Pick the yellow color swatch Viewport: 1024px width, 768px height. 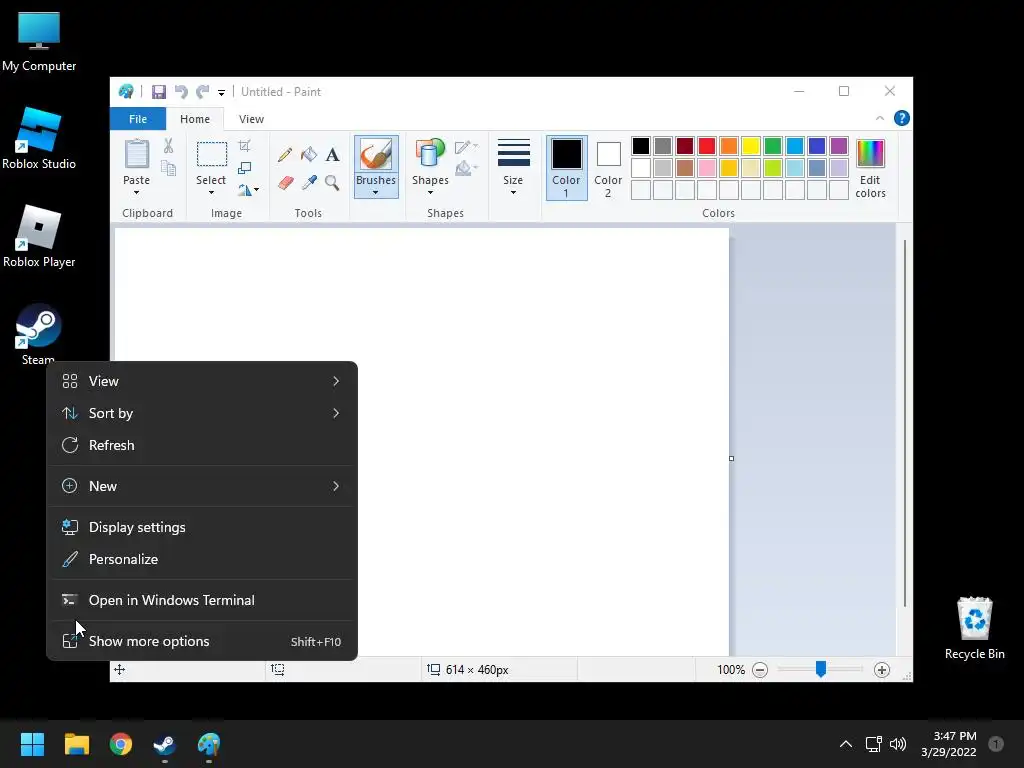click(x=750, y=146)
